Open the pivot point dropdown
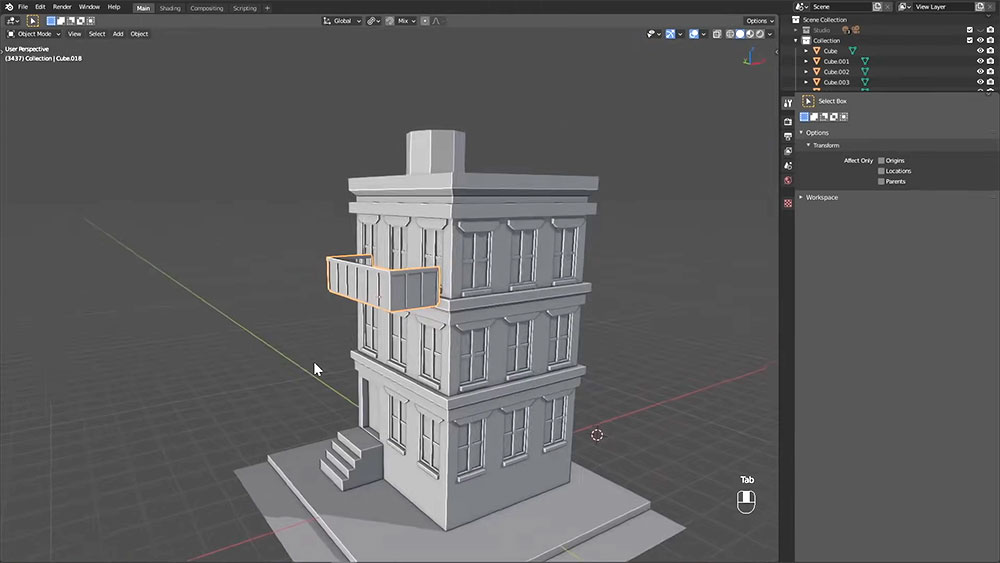Screen dimensions: 1000x563 click(x=374, y=21)
